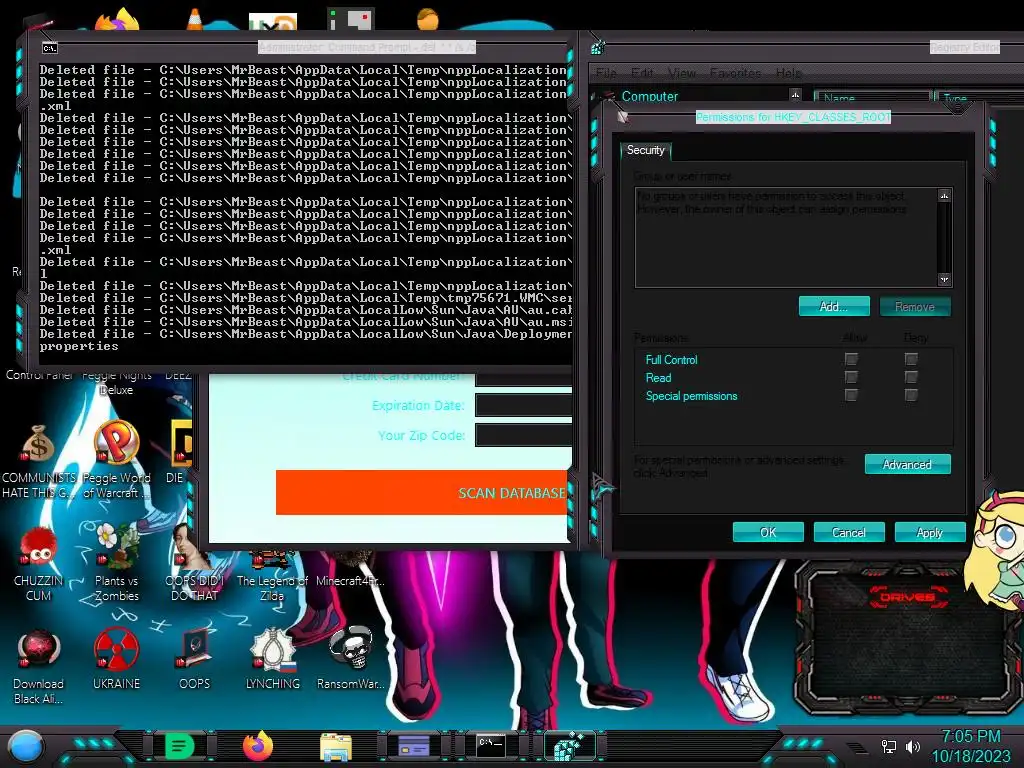Click the group list vertical scrollbar track
Viewport: 1024px width, 768px height.
pyautogui.click(x=944, y=238)
